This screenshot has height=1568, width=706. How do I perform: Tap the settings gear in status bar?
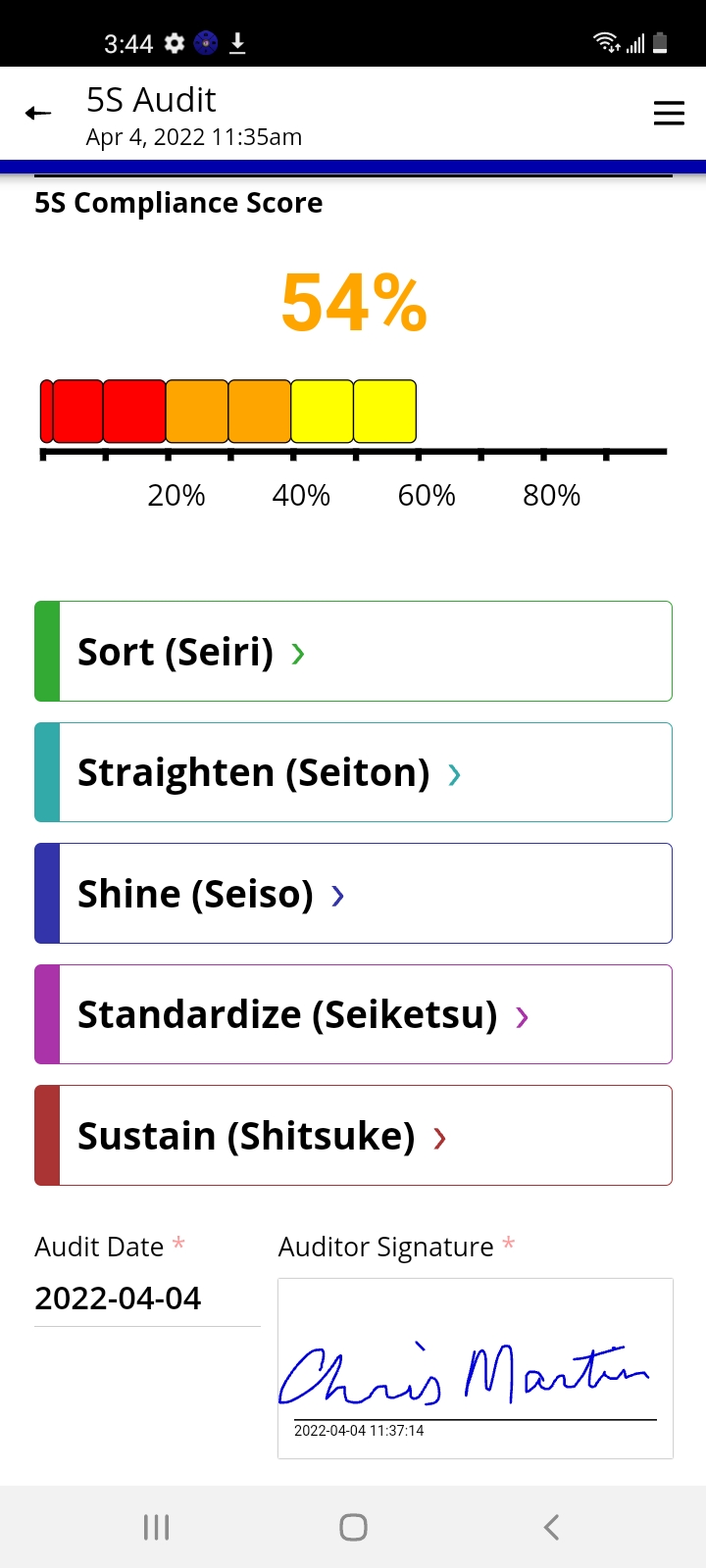[x=175, y=43]
